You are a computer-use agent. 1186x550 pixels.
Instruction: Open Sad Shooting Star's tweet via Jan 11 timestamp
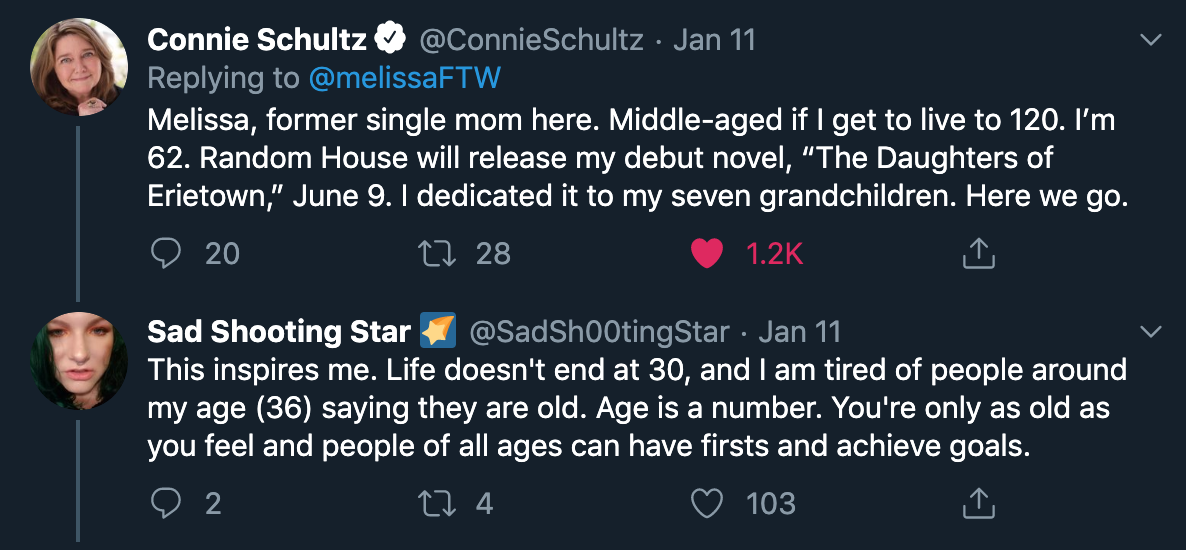(800, 331)
